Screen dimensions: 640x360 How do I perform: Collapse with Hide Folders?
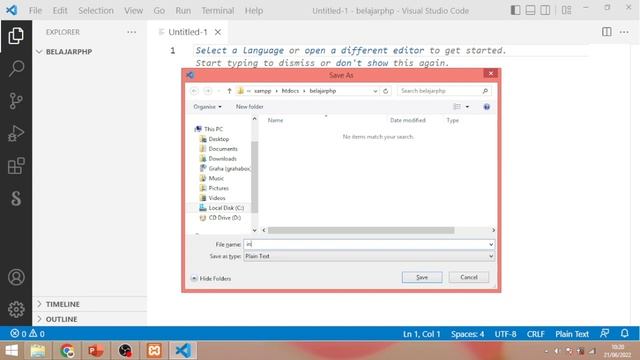211,278
